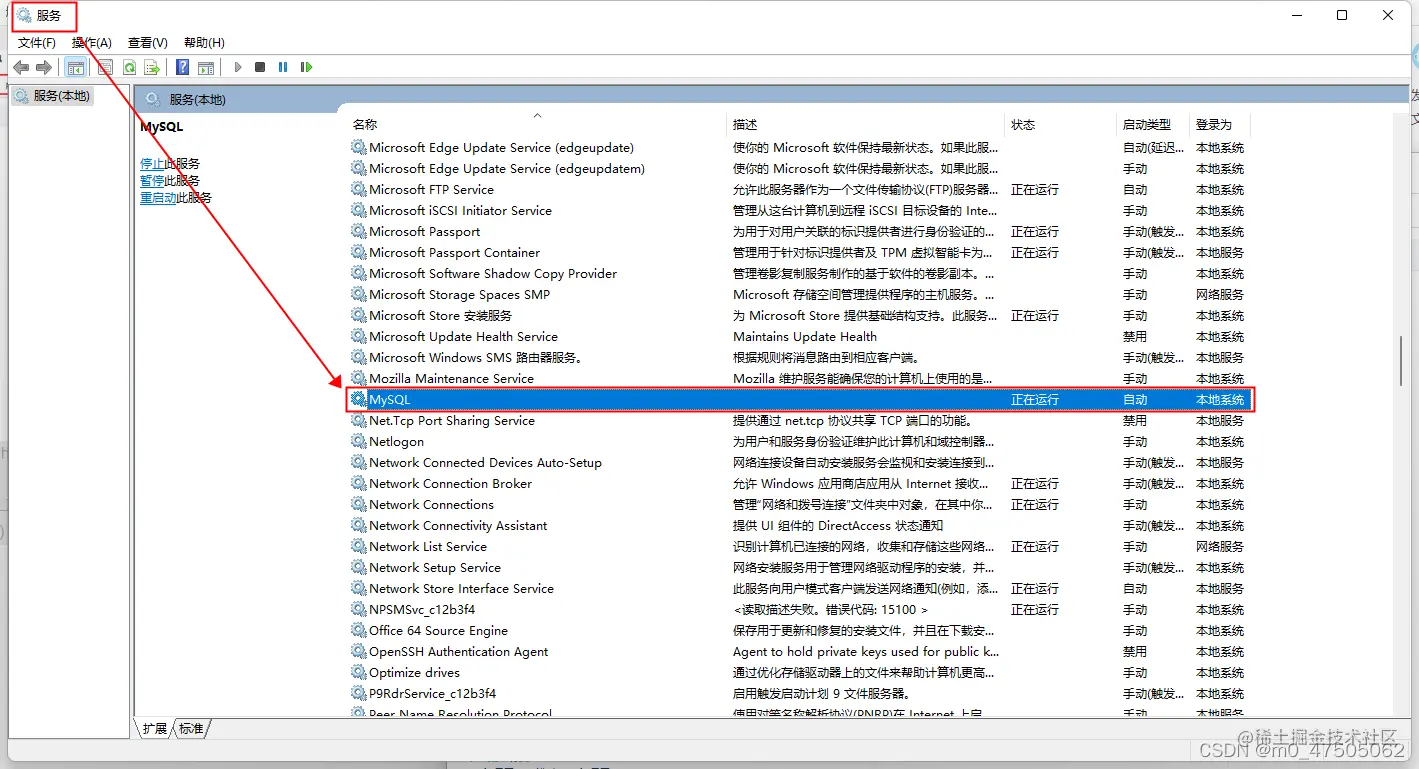1419x769 pixels.
Task: Select the Network Setup Service row
Action: pyautogui.click(x=799, y=567)
